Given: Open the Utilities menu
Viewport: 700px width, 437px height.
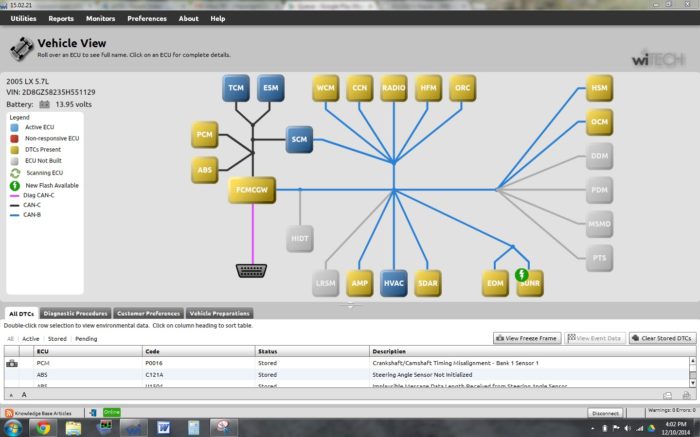Looking at the screenshot, I should click(22, 18).
